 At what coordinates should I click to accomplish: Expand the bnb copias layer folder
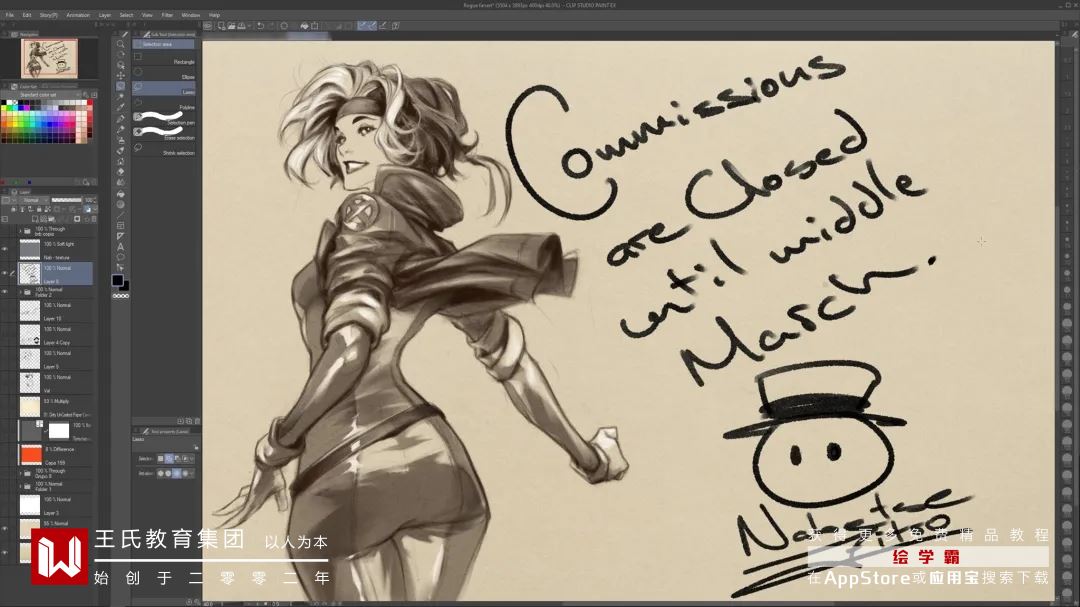(20, 232)
